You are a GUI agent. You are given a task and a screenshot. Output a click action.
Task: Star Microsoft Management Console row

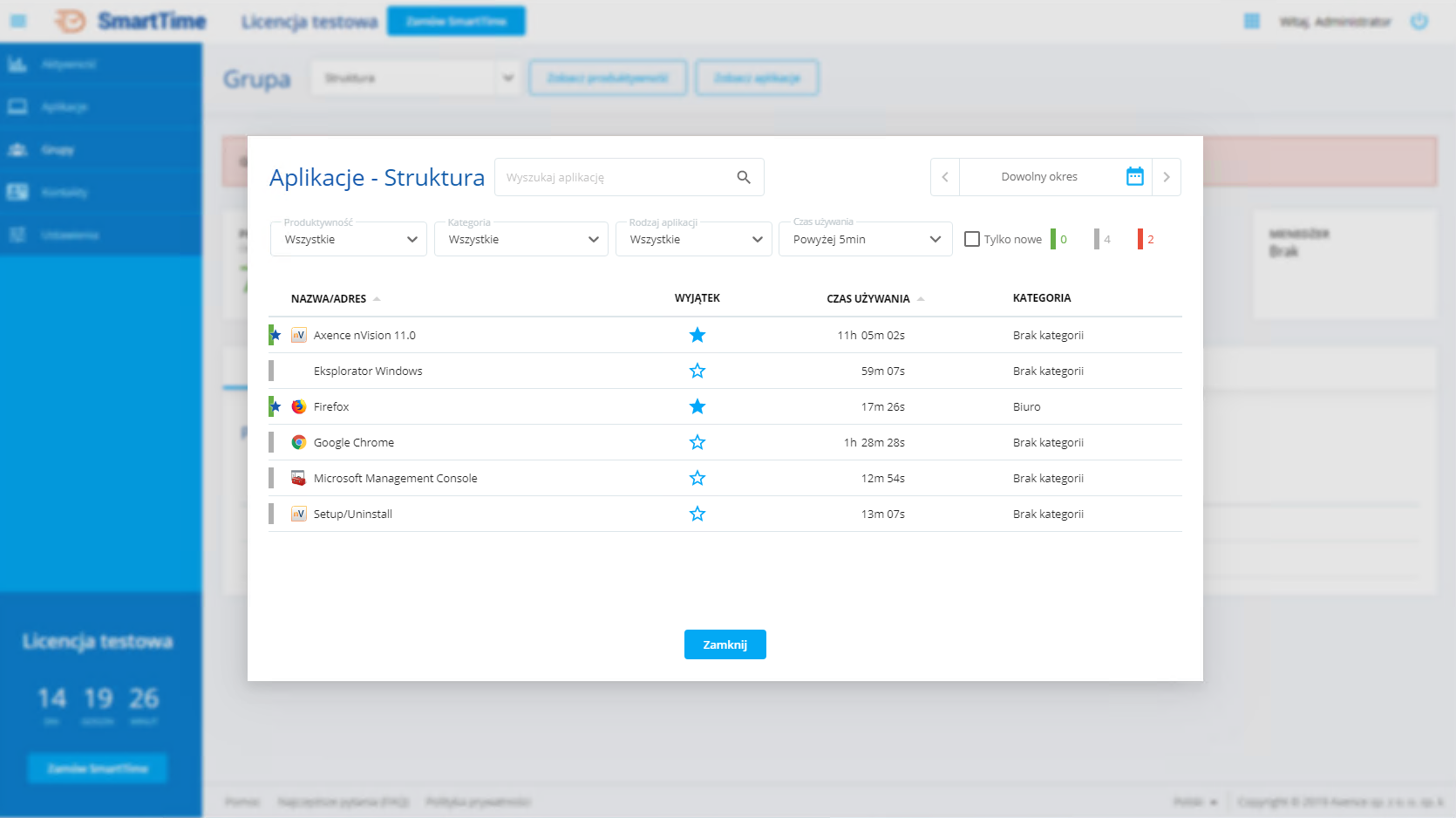[697, 478]
